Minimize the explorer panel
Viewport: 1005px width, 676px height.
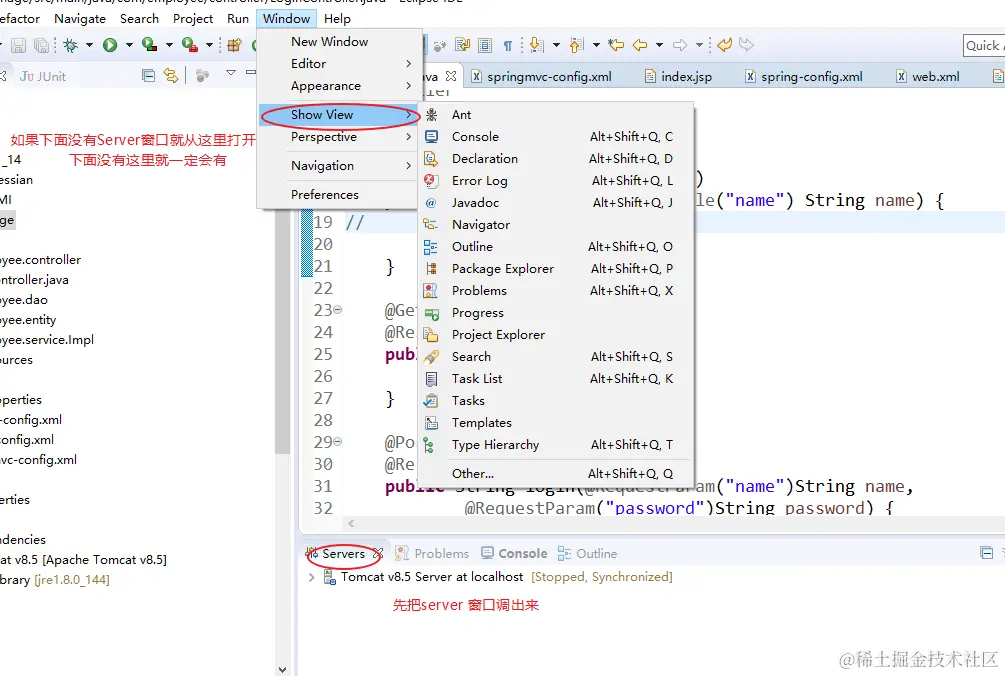pos(251,72)
